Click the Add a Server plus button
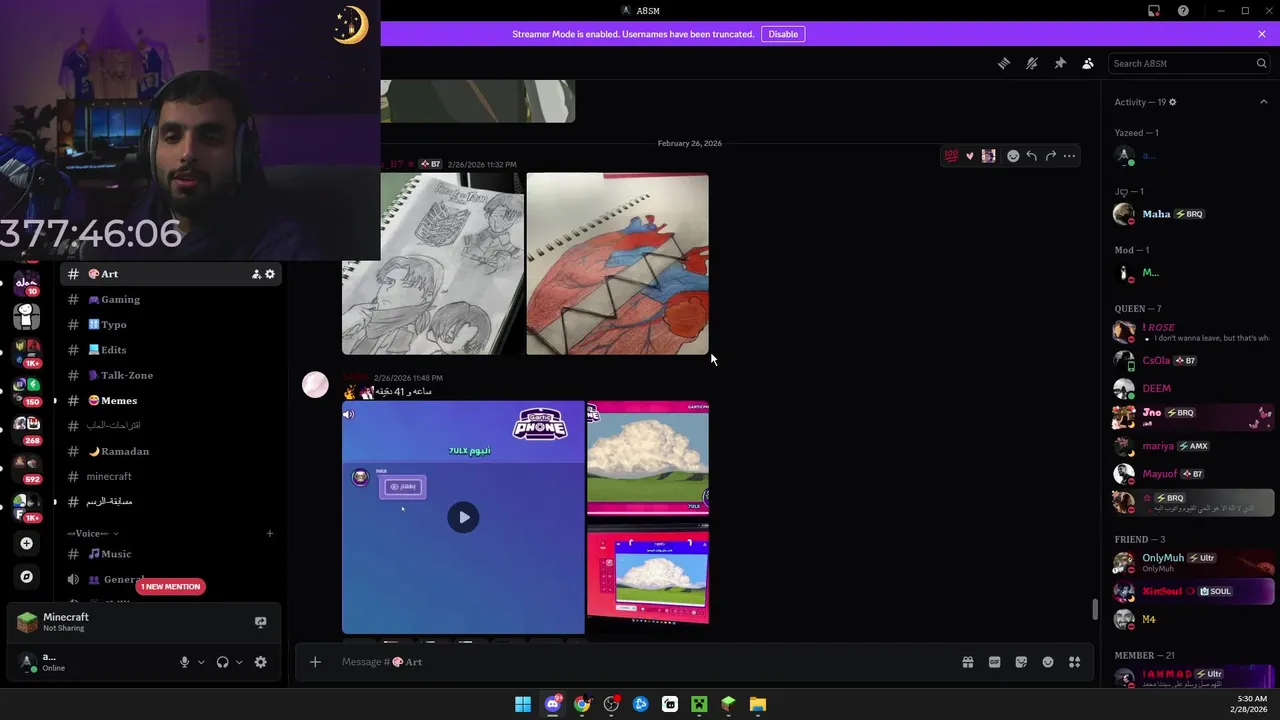Screen dimensions: 1280x720 pyautogui.click(x=27, y=543)
